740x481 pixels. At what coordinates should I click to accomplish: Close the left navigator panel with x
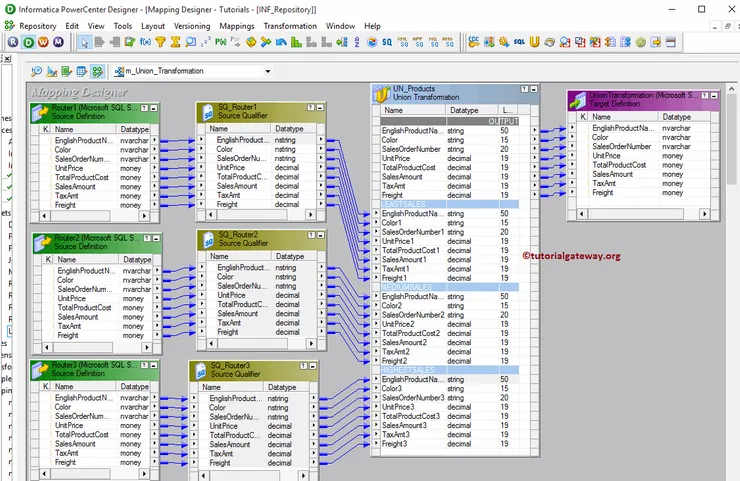(8, 59)
